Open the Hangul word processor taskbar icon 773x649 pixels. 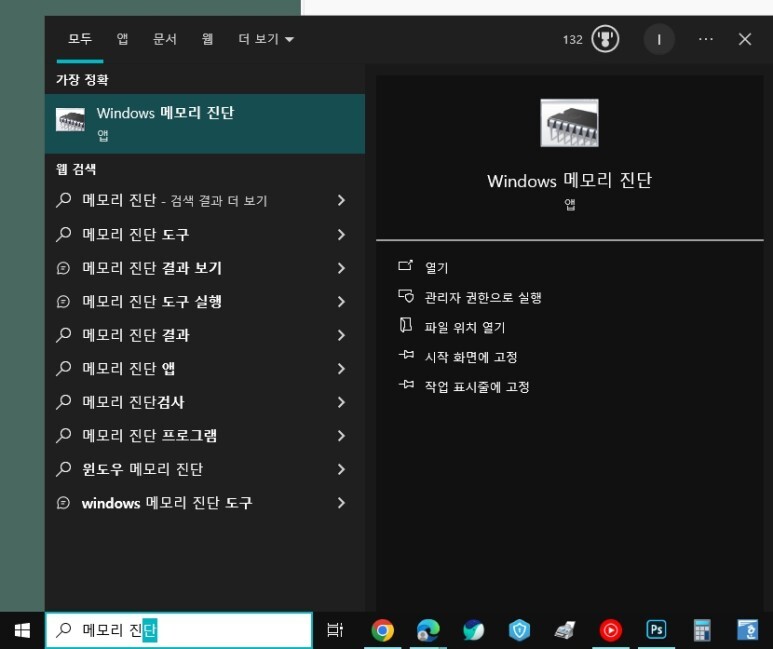747,630
